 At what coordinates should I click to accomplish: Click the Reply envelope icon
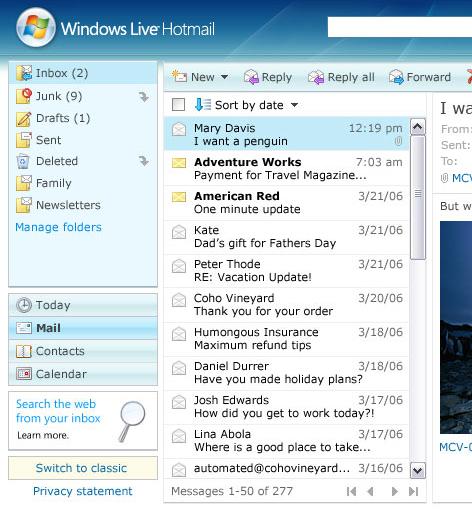click(251, 77)
